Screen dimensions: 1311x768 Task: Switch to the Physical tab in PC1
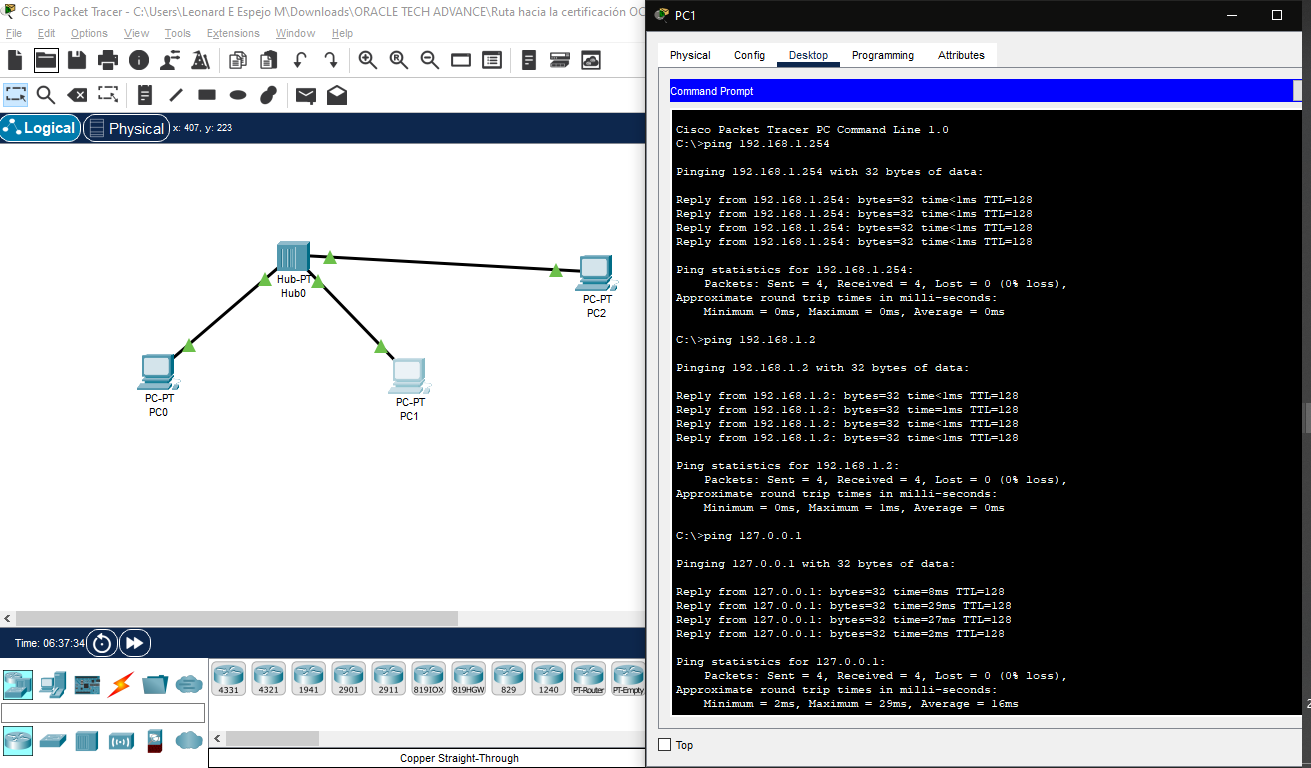(x=690, y=55)
